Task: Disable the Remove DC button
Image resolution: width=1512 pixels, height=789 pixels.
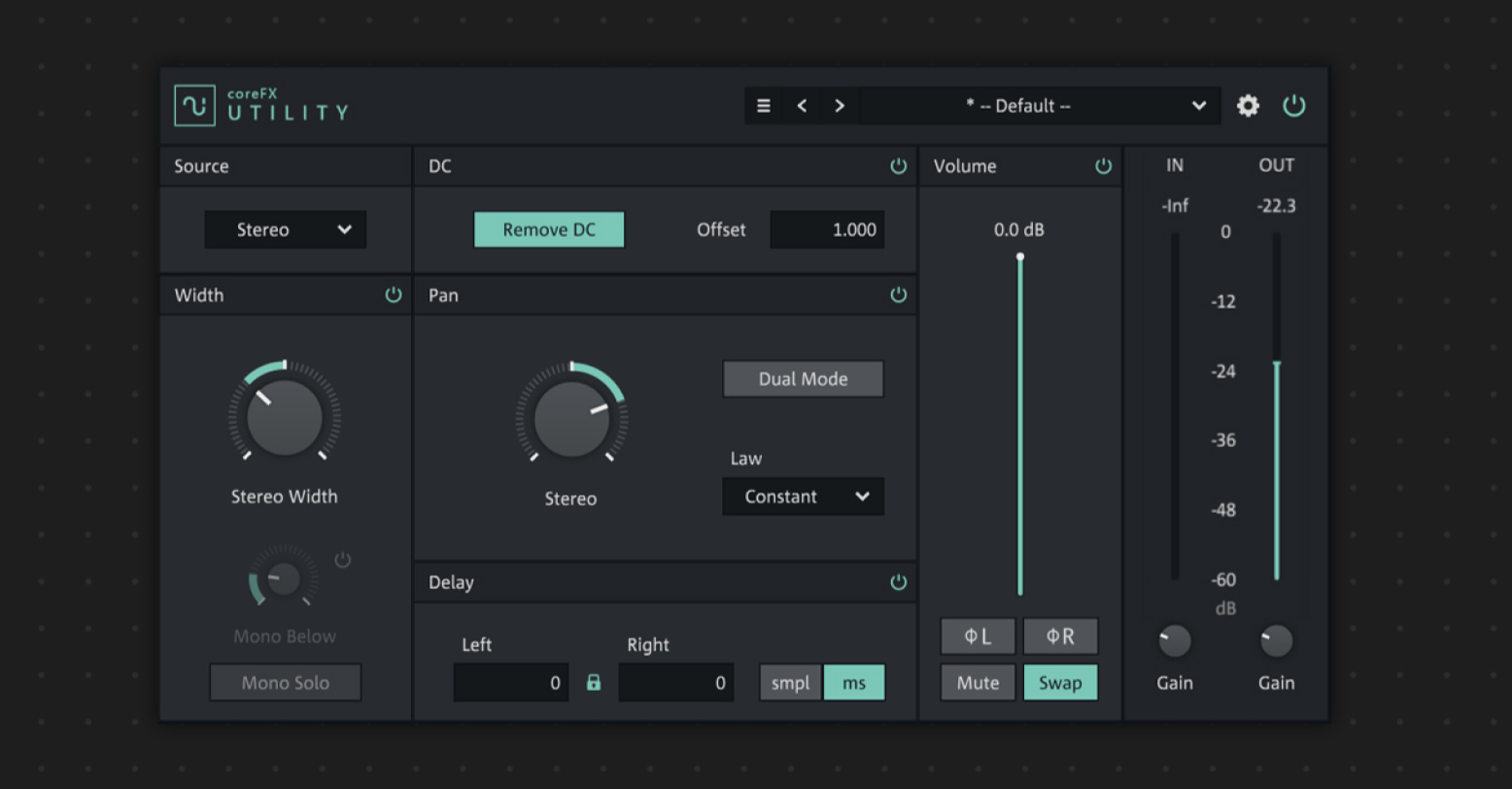Action: click(548, 229)
